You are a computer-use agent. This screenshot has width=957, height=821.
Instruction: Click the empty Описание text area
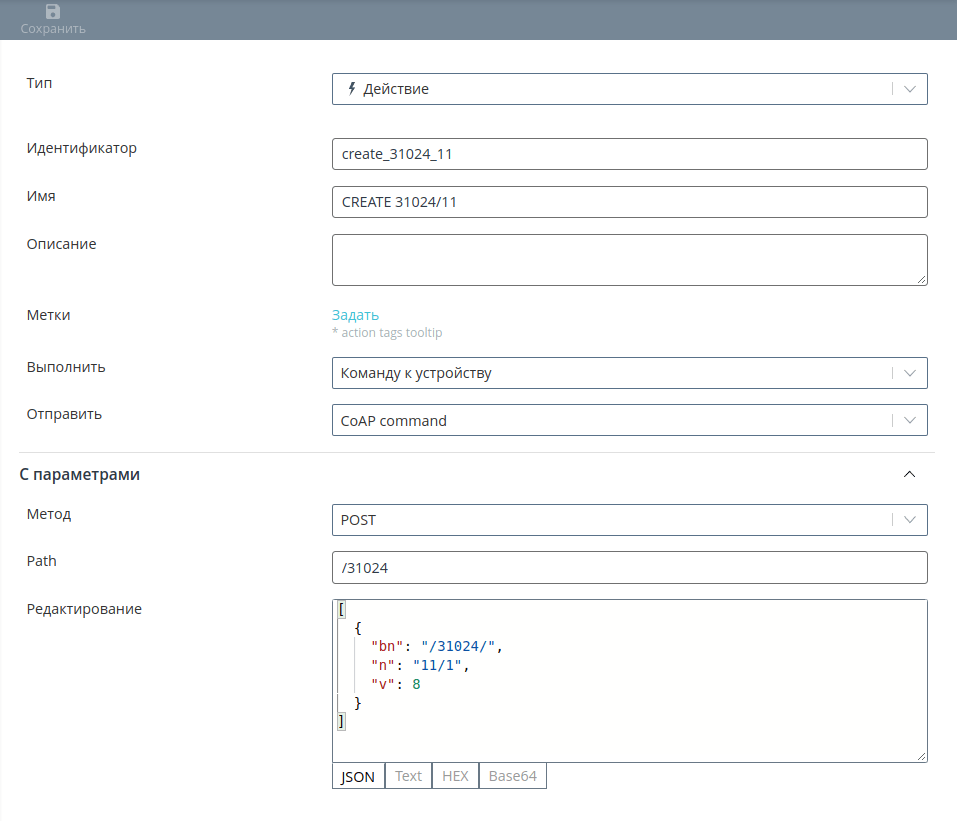(x=629, y=260)
